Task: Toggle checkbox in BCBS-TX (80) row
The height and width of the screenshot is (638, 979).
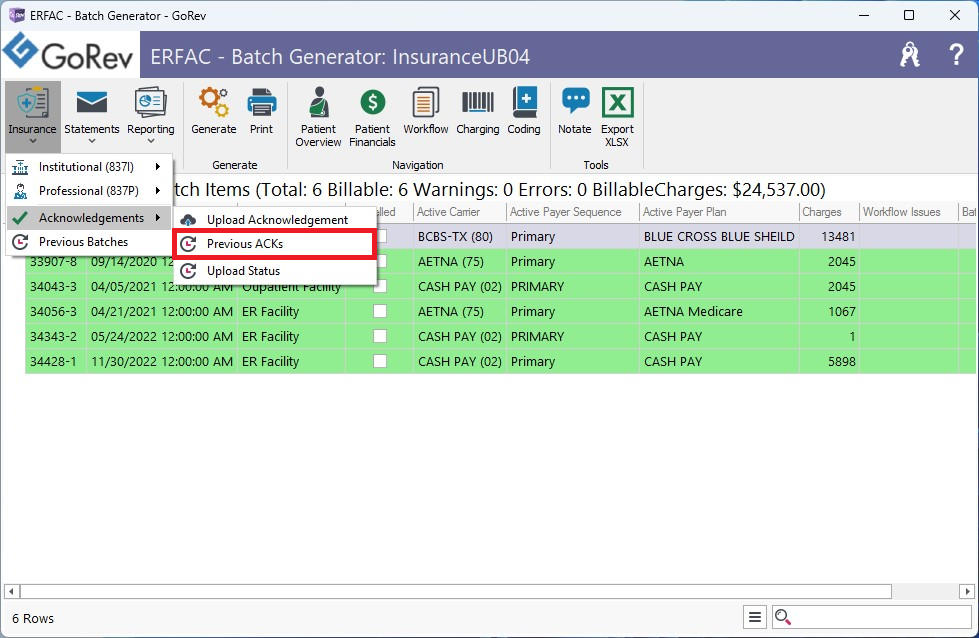Action: [380, 236]
